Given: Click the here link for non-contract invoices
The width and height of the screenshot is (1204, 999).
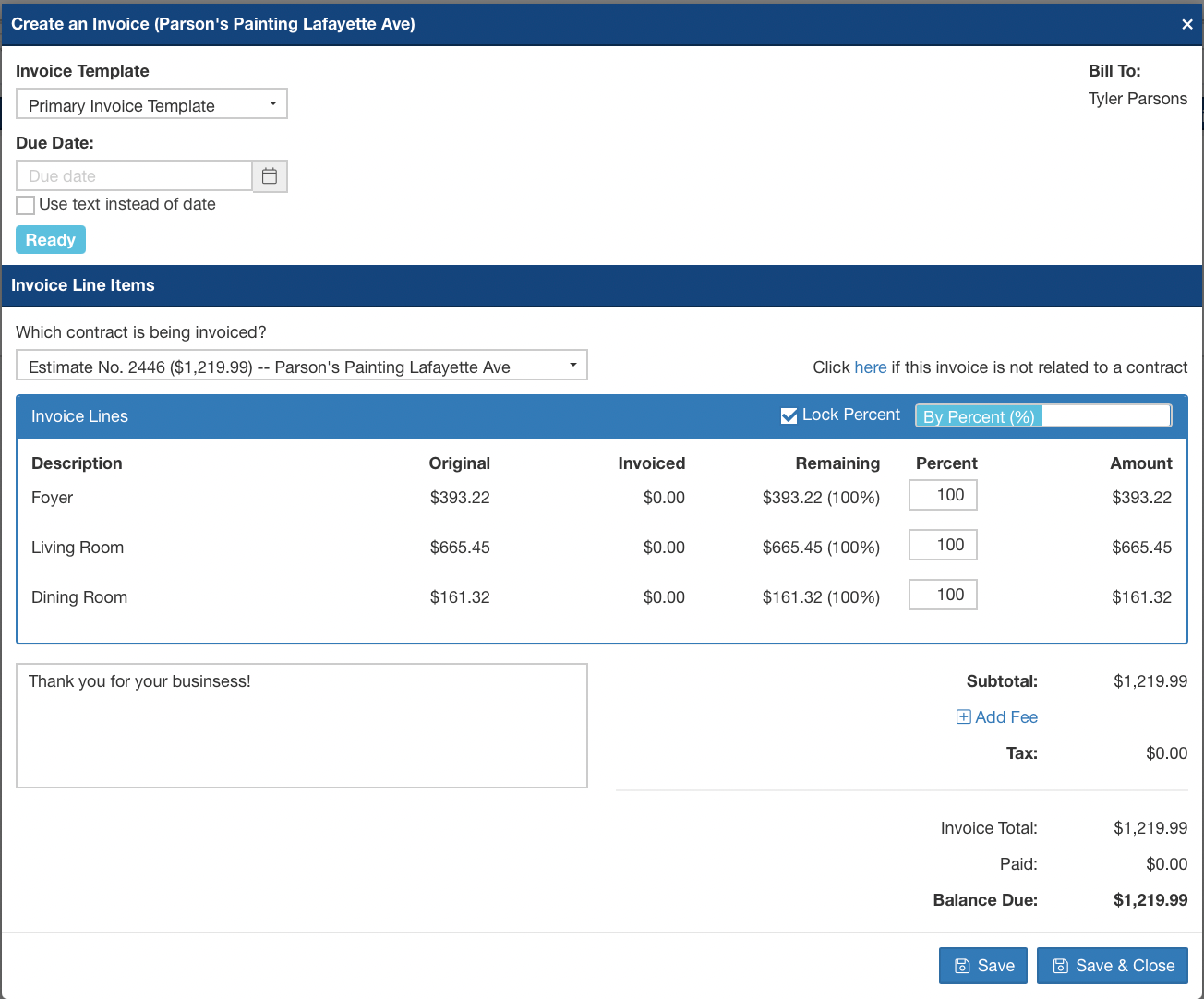Looking at the screenshot, I should coord(871,367).
